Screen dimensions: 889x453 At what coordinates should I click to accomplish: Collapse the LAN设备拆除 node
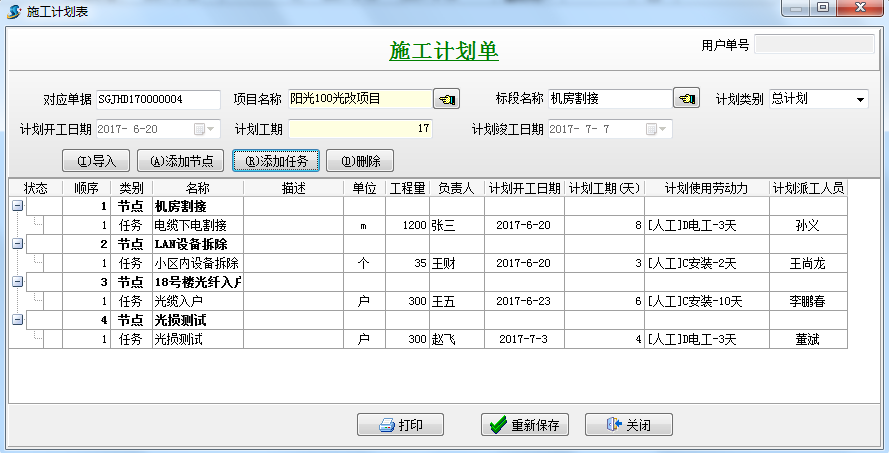(17, 244)
